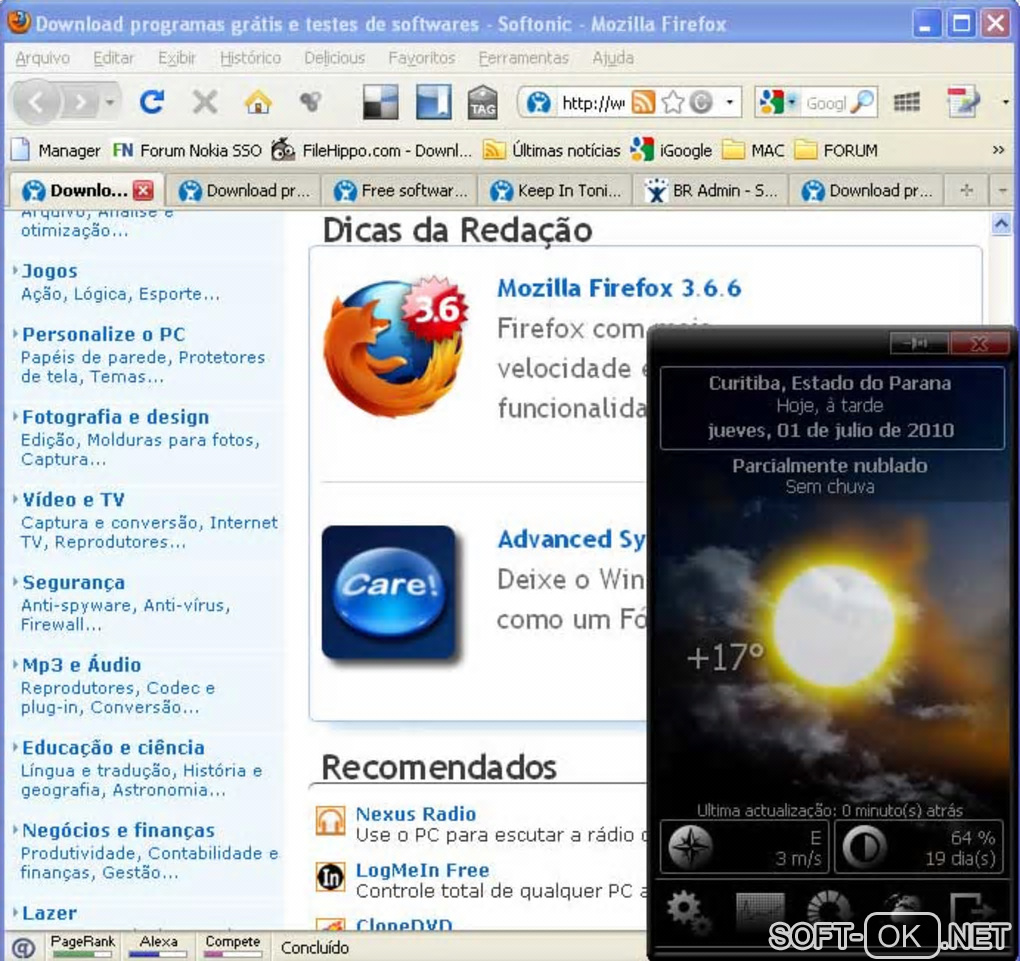Open the iGoogle bookmark

[x=671, y=150]
